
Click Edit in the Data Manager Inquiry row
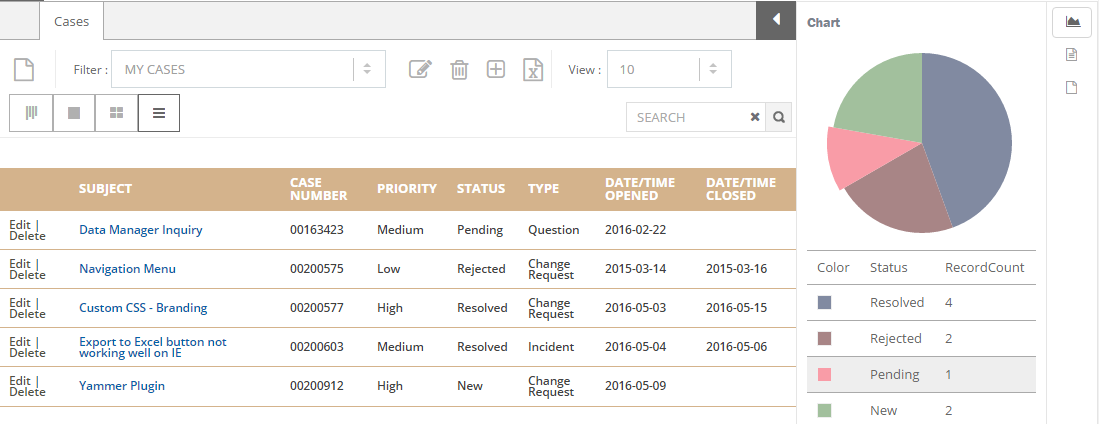20,224
